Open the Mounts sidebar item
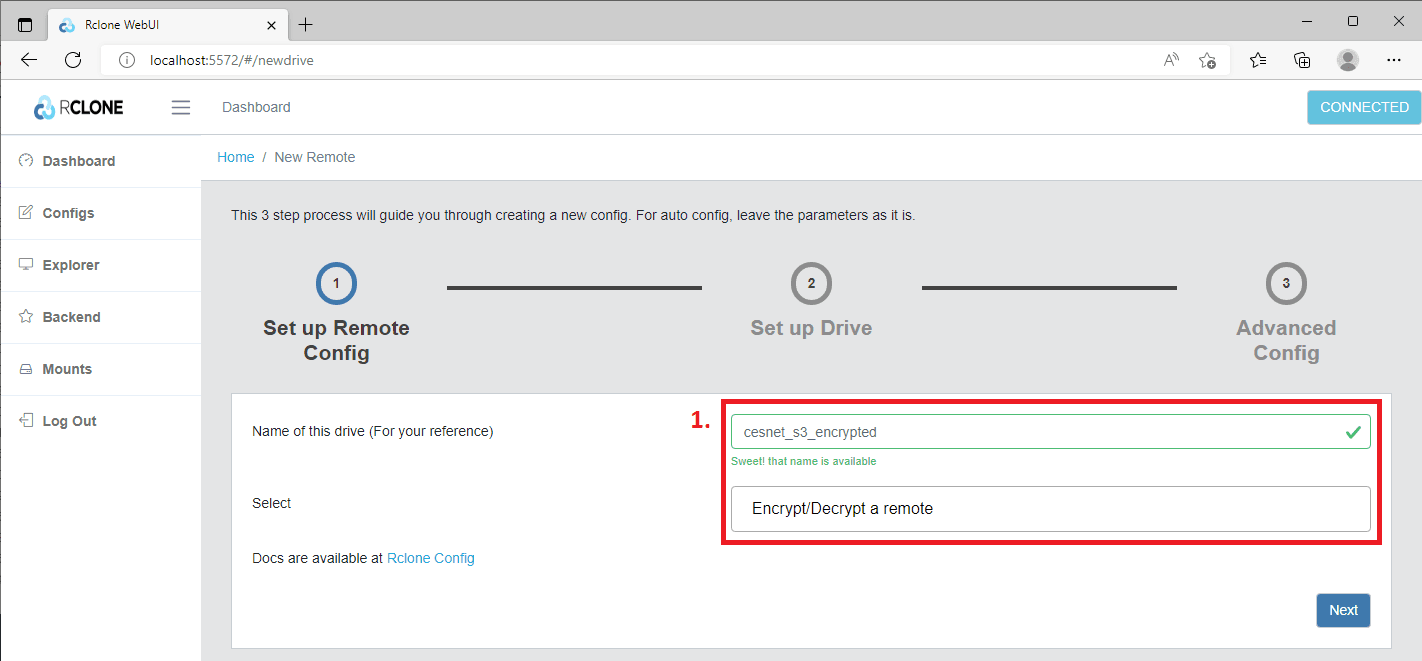 click(x=67, y=369)
